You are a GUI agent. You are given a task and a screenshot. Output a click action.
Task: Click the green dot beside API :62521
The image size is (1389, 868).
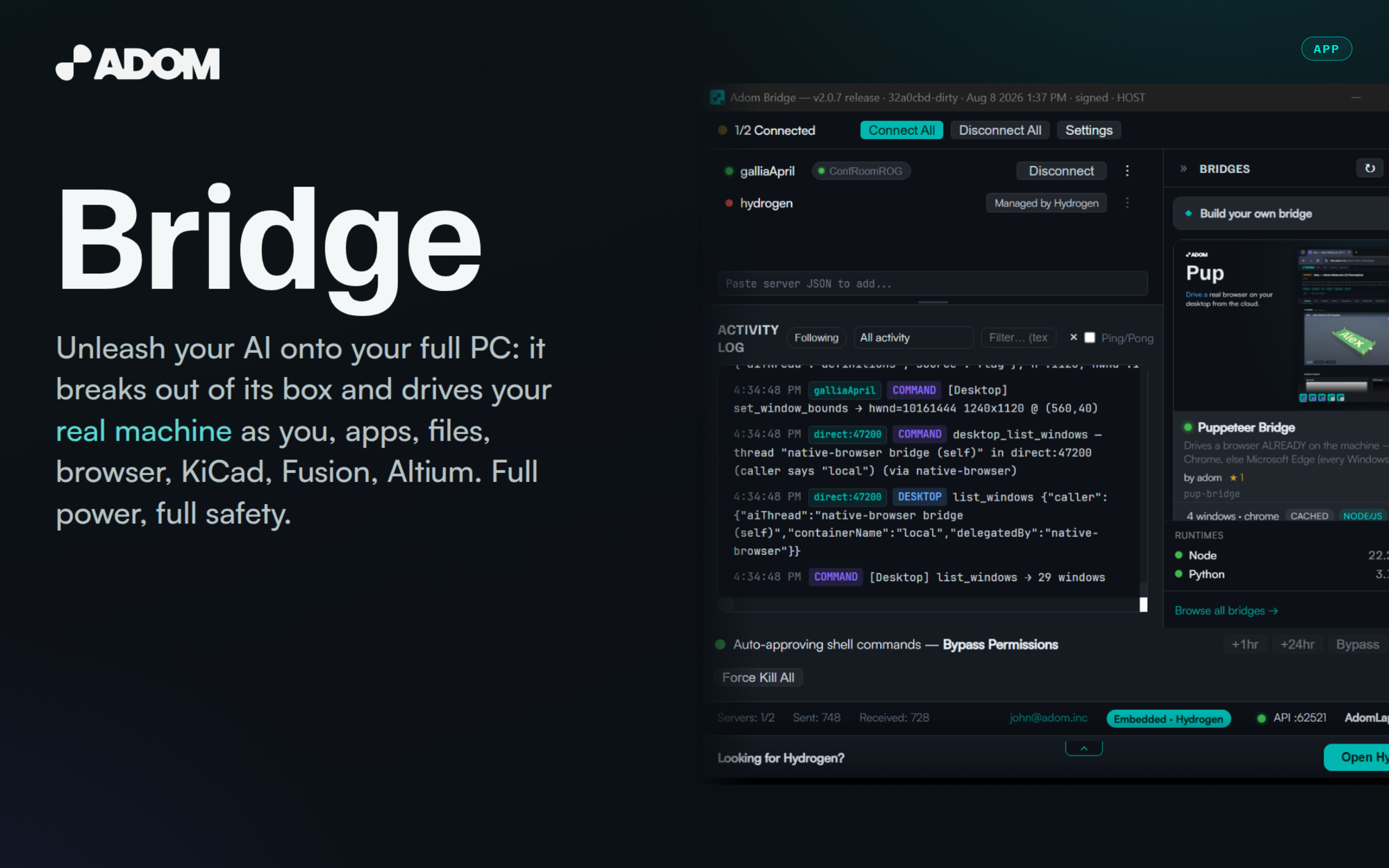1261,718
